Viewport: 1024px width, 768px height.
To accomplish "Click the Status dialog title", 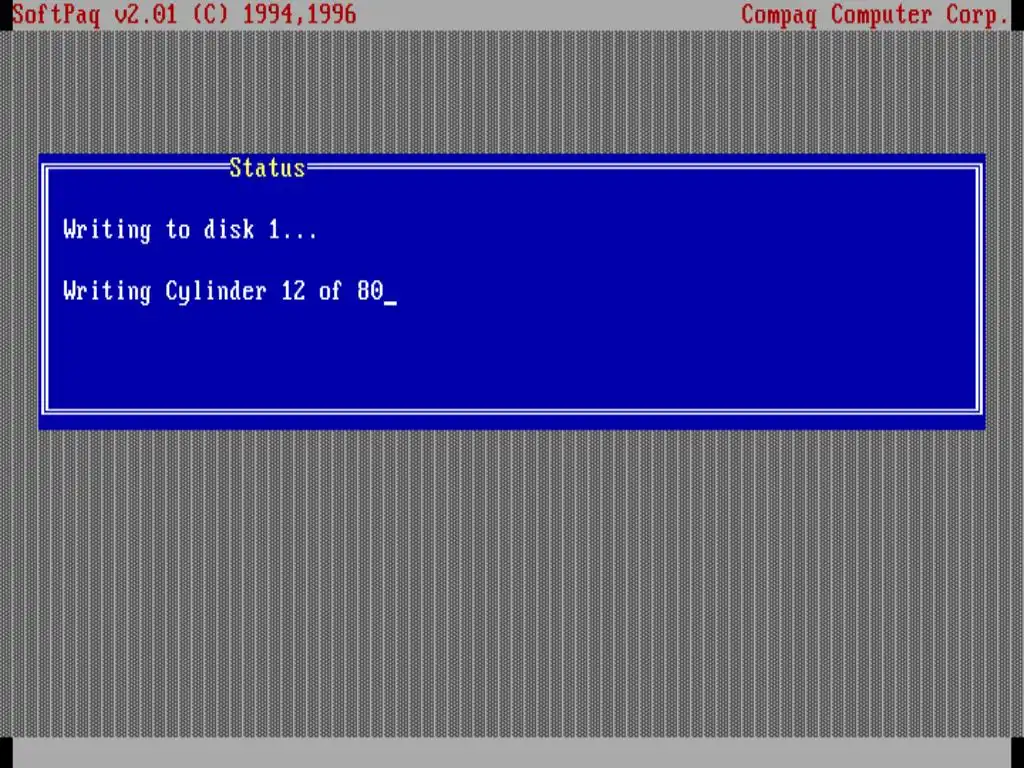I will [267, 168].
